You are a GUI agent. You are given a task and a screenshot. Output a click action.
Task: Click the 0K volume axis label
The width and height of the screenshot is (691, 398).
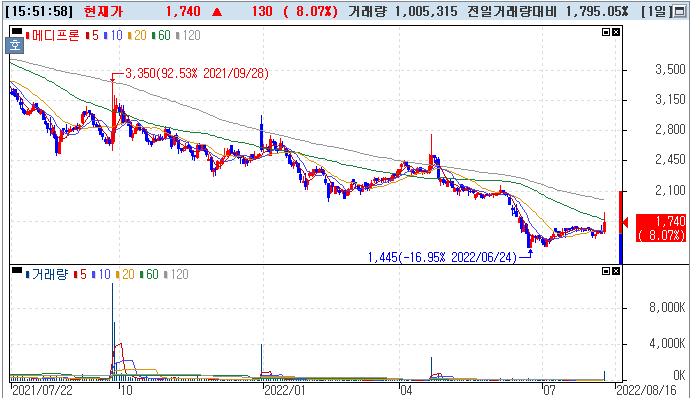click(679, 375)
